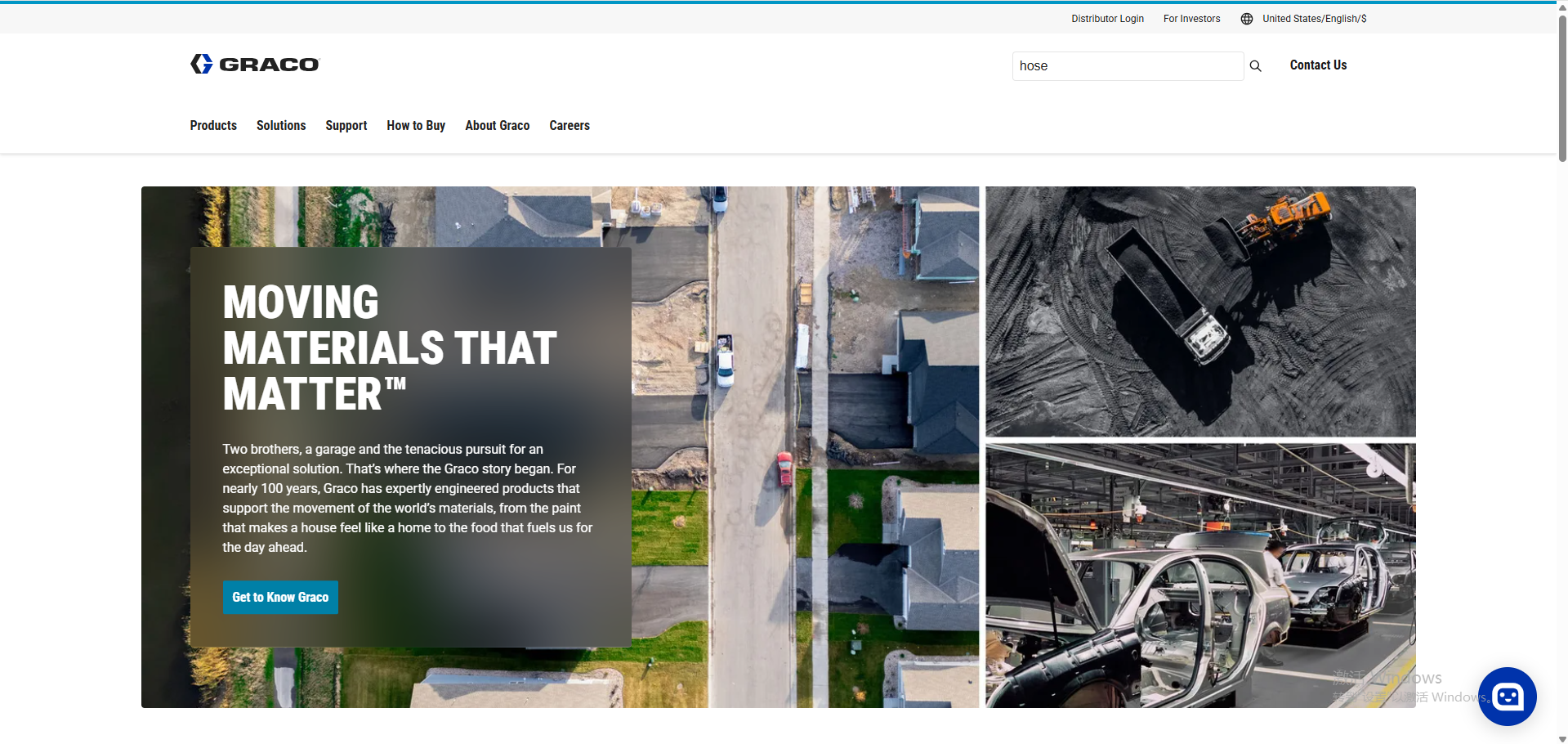Click the page scrollbar up arrow
Viewport: 1568px width, 744px height.
coord(1562,7)
